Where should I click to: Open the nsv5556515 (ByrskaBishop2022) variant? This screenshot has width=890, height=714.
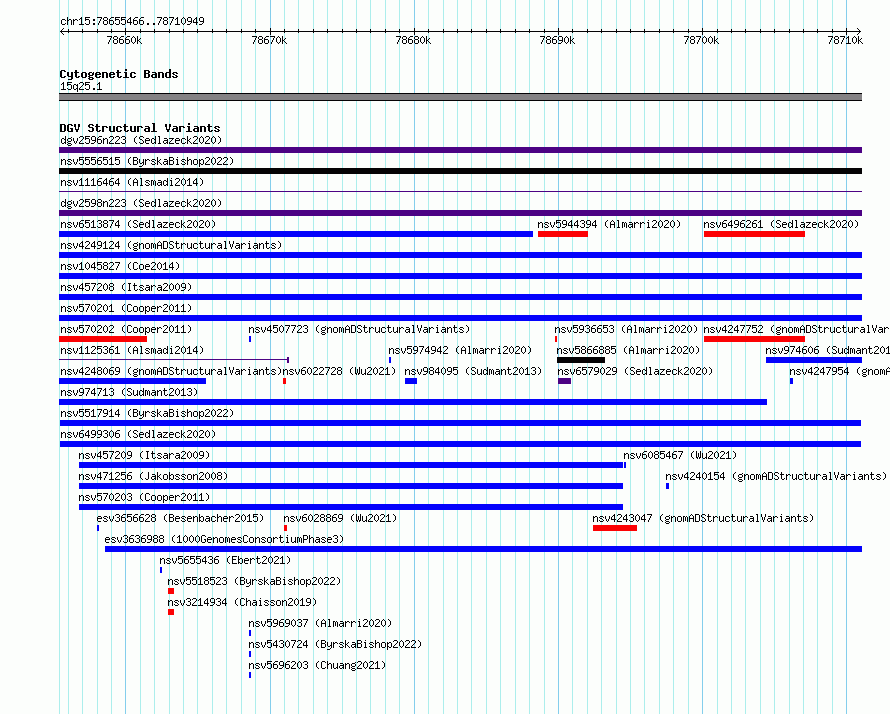pyautogui.click(x=147, y=161)
